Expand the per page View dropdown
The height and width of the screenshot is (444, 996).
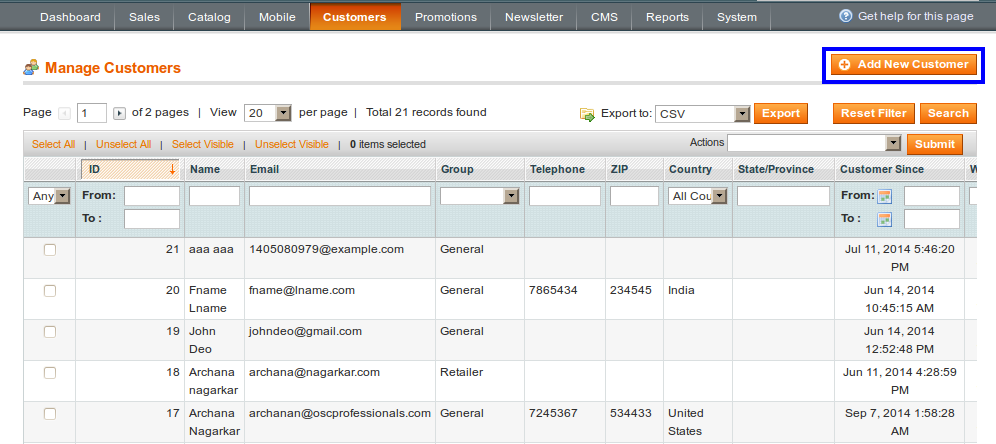(x=282, y=113)
